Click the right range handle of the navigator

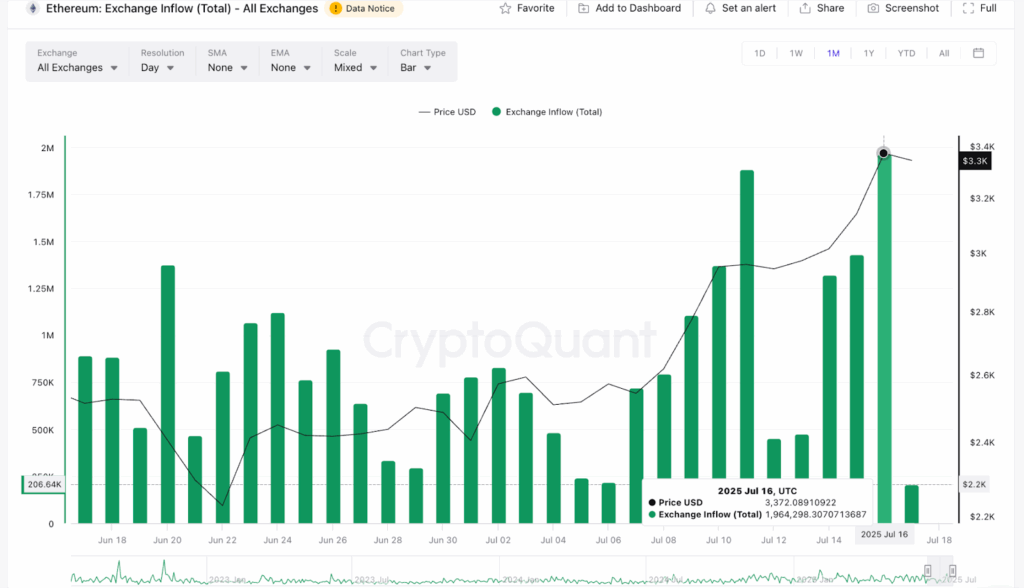[x=952, y=571]
